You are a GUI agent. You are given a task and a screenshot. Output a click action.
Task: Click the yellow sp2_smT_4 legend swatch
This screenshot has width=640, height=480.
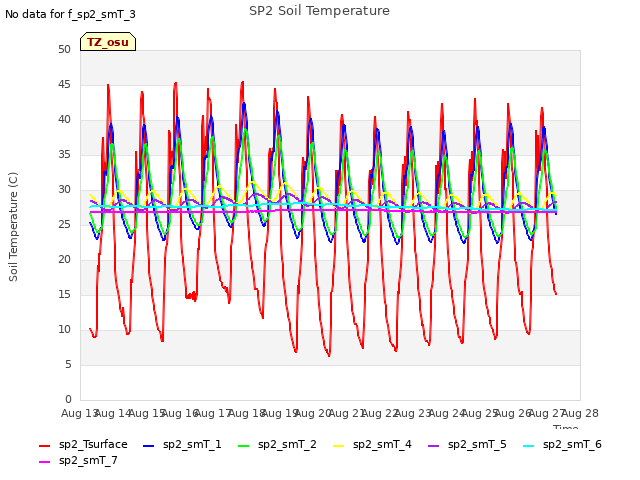click(x=338, y=446)
